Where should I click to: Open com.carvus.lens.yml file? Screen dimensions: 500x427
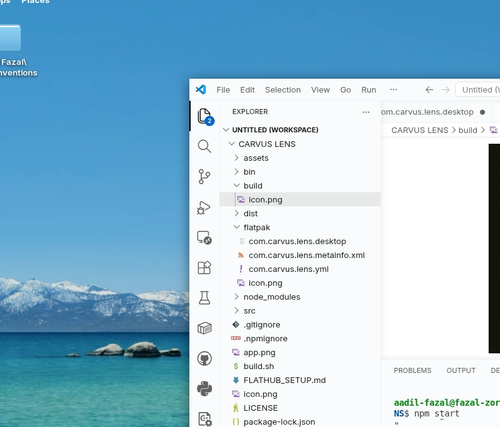[x=300, y=269]
